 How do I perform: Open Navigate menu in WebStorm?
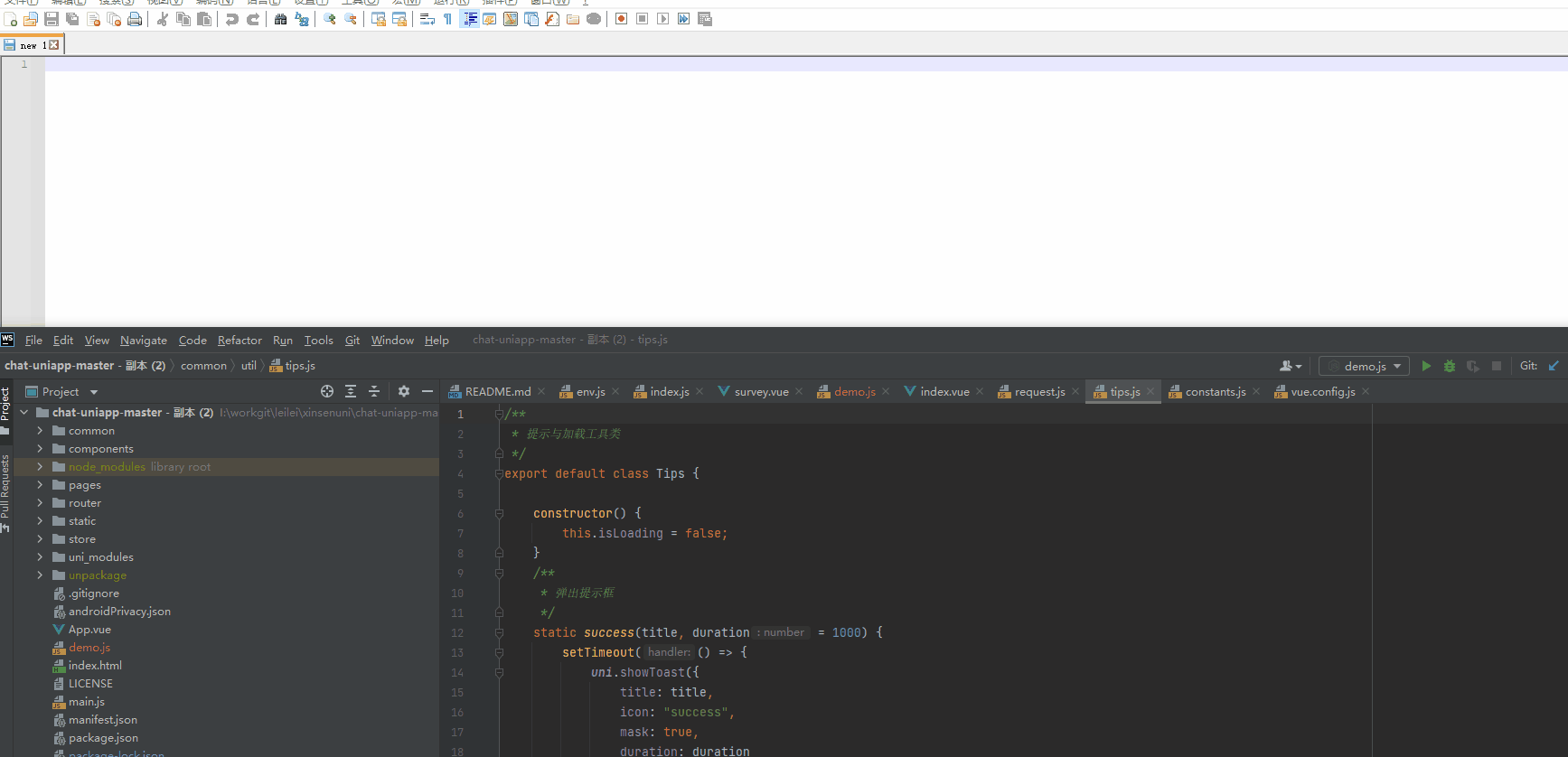pyautogui.click(x=144, y=341)
